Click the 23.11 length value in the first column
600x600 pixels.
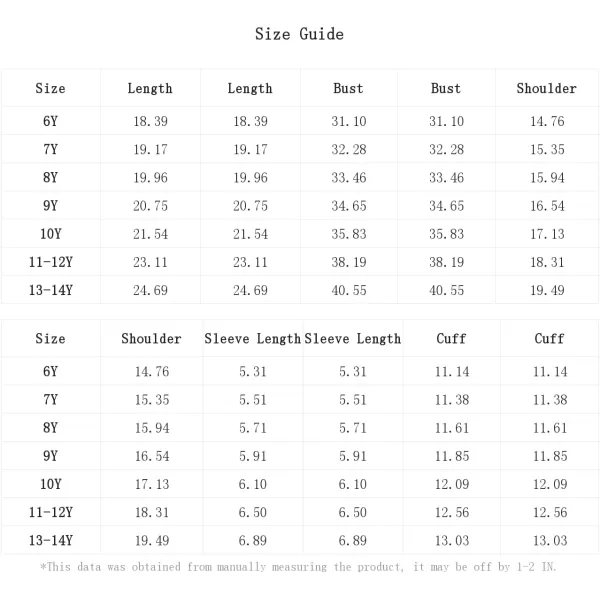150,262
